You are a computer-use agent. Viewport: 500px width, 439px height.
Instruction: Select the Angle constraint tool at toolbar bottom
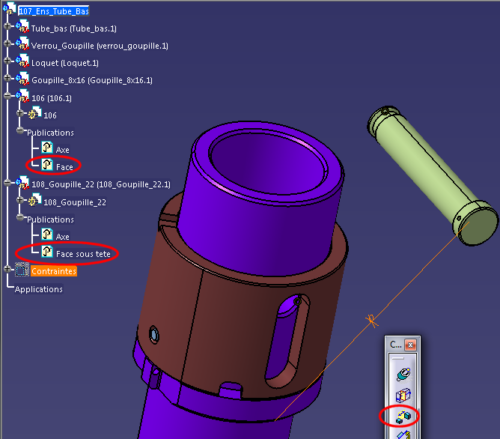pos(403,434)
